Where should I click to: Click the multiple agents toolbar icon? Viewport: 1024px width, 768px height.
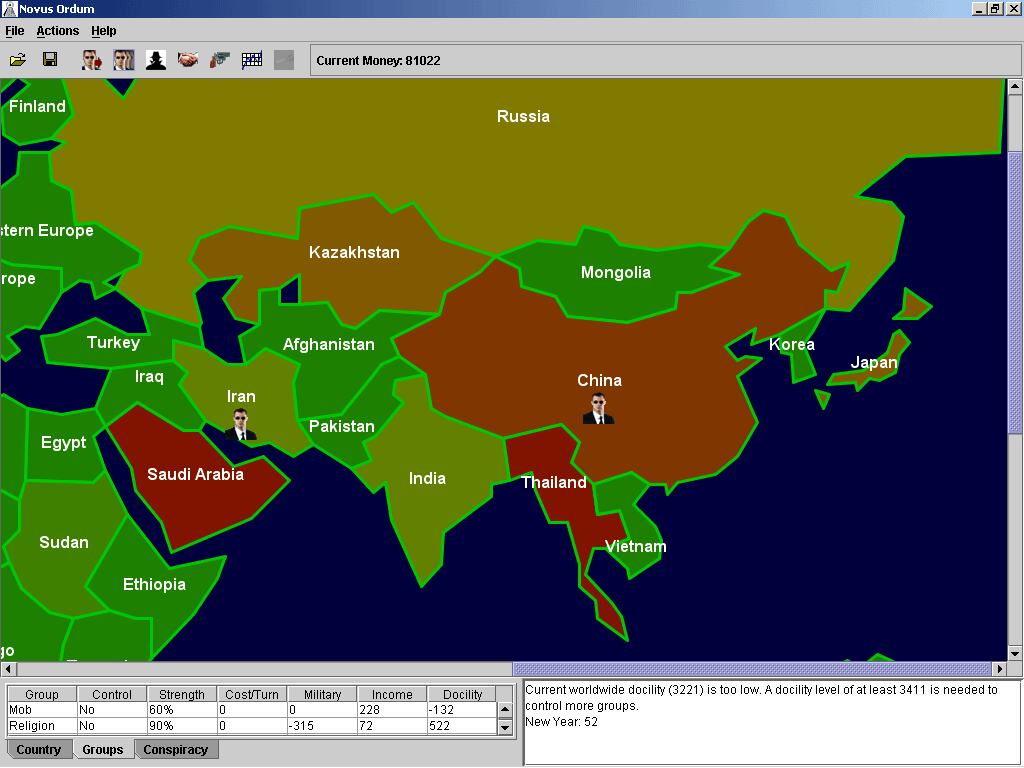click(x=123, y=60)
